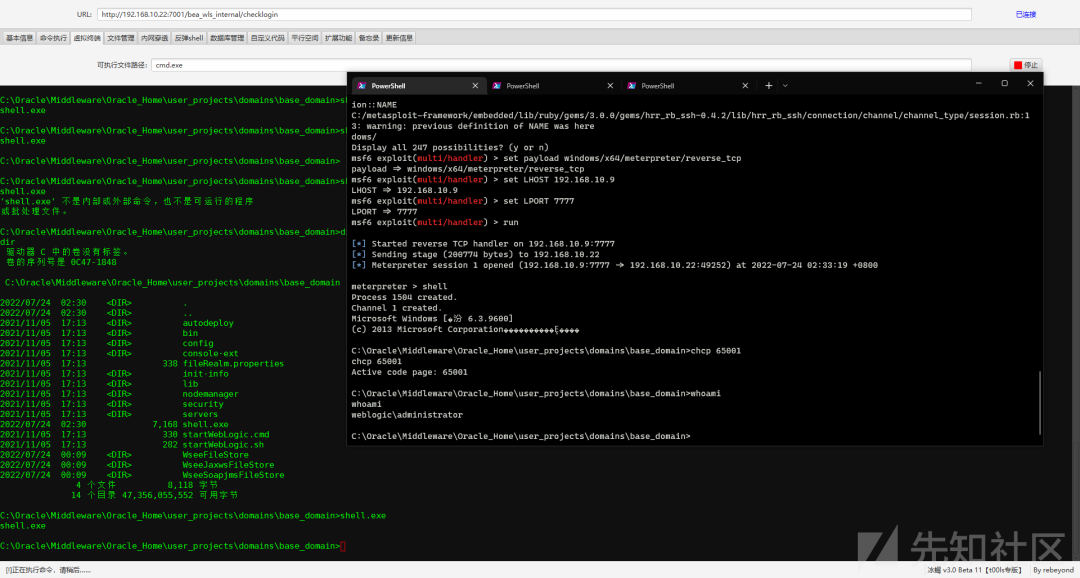The width and height of the screenshot is (1080, 578).
Task: Click 'startWebLogic.sh' in the dir listing
Action: tap(223, 445)
